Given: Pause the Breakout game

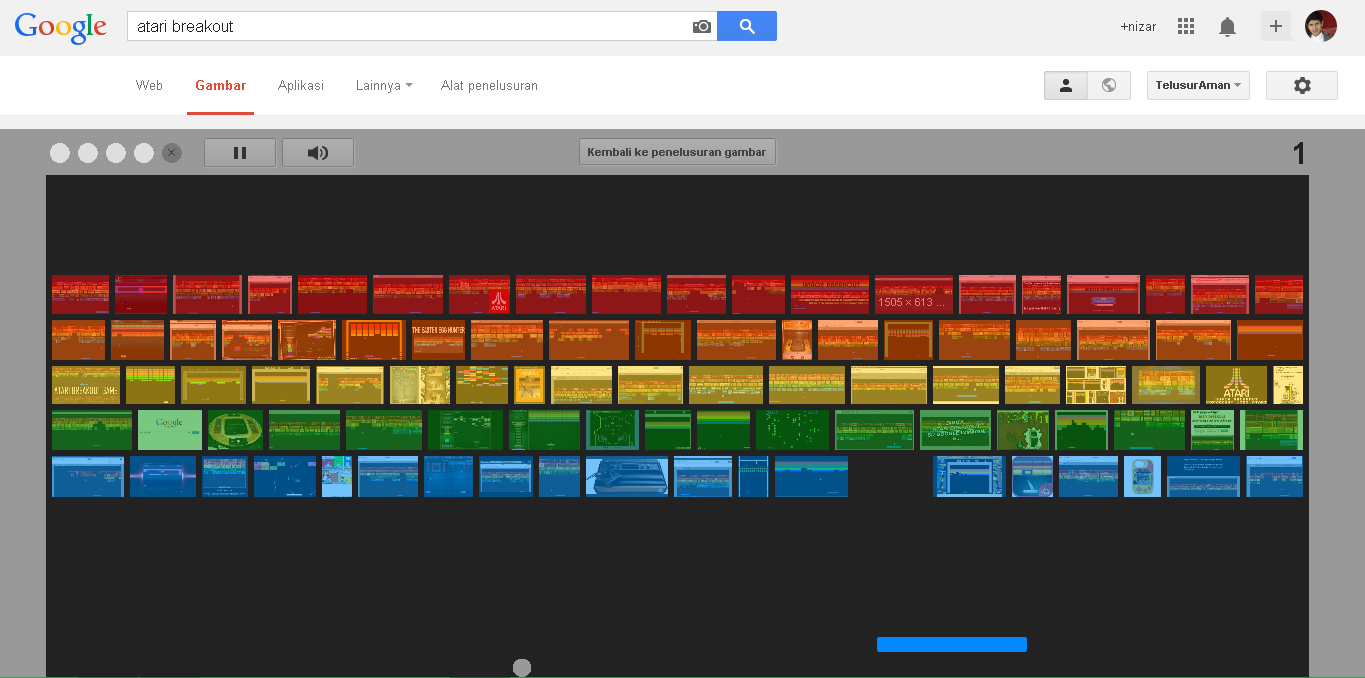Looking at the screenshot, I should (x=240, y=153).
